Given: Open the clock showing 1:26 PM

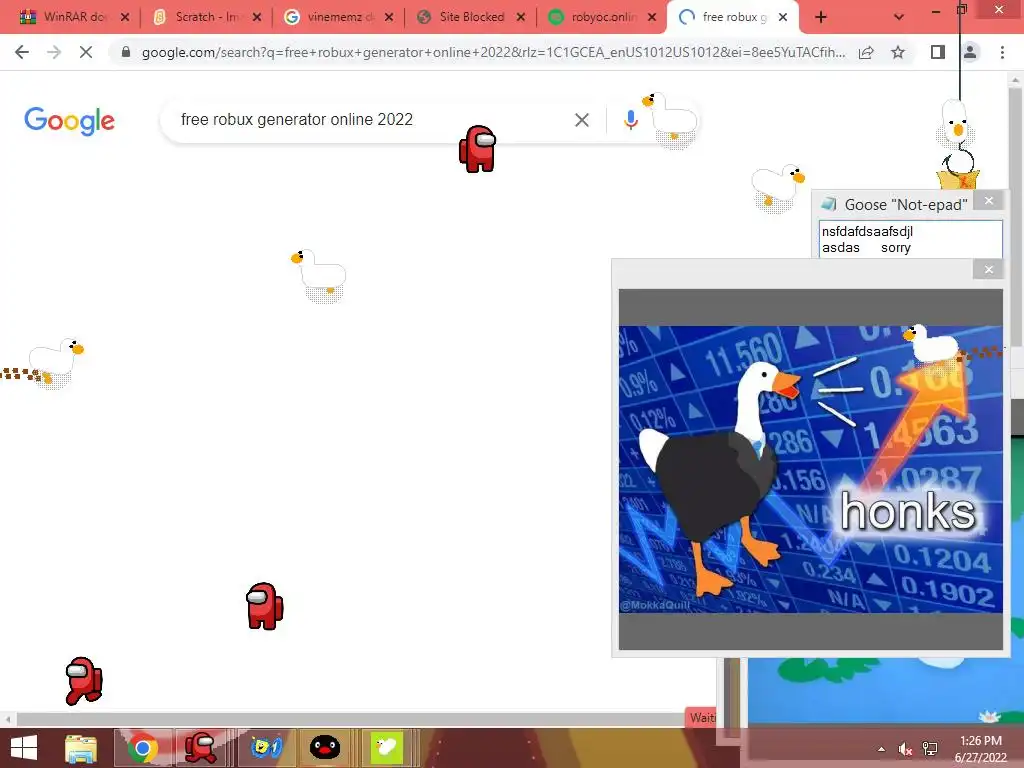Looking at the screenshot, I should [x=980, y=749].
